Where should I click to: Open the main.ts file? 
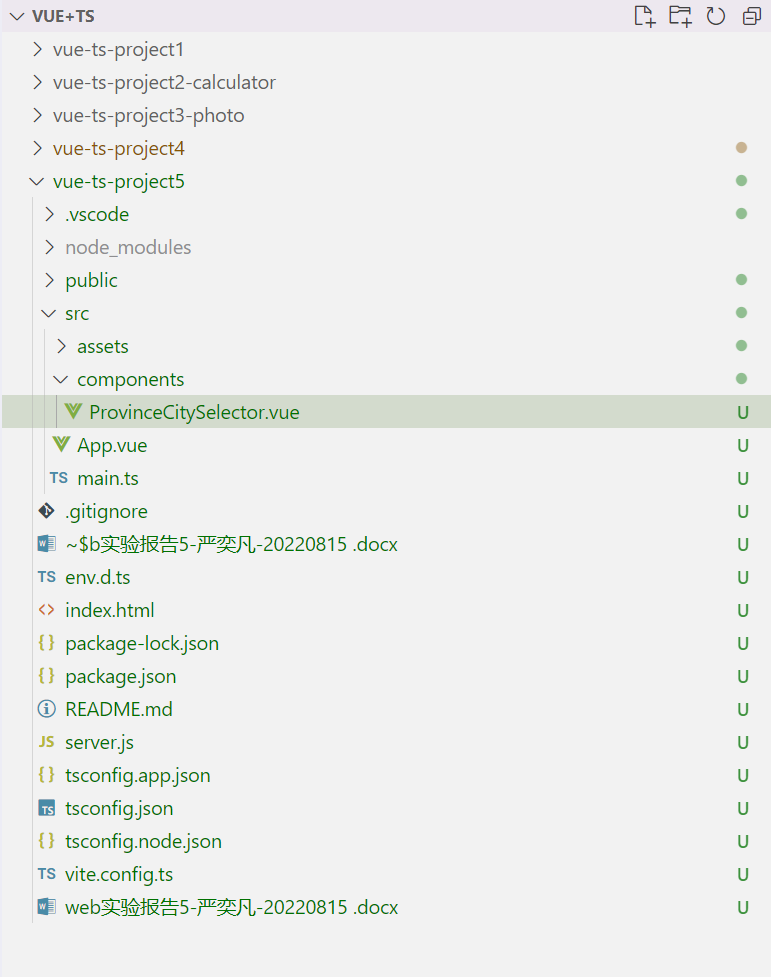click(x=107, y=478)
